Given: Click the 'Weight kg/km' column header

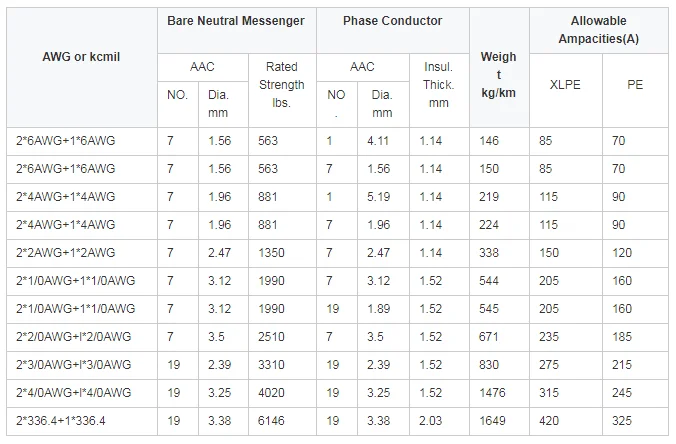Looking at the screenshot, I should (x=498, y=75).
